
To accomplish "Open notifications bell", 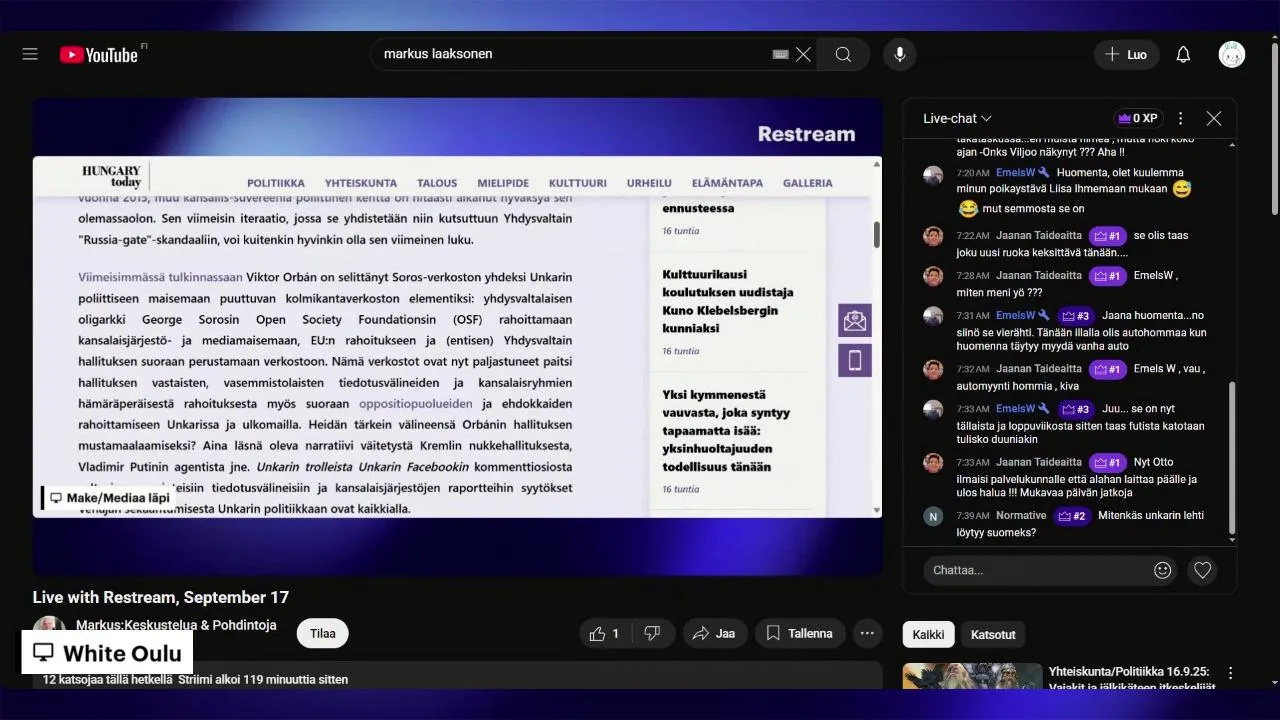I will (x=1183, y=54).
